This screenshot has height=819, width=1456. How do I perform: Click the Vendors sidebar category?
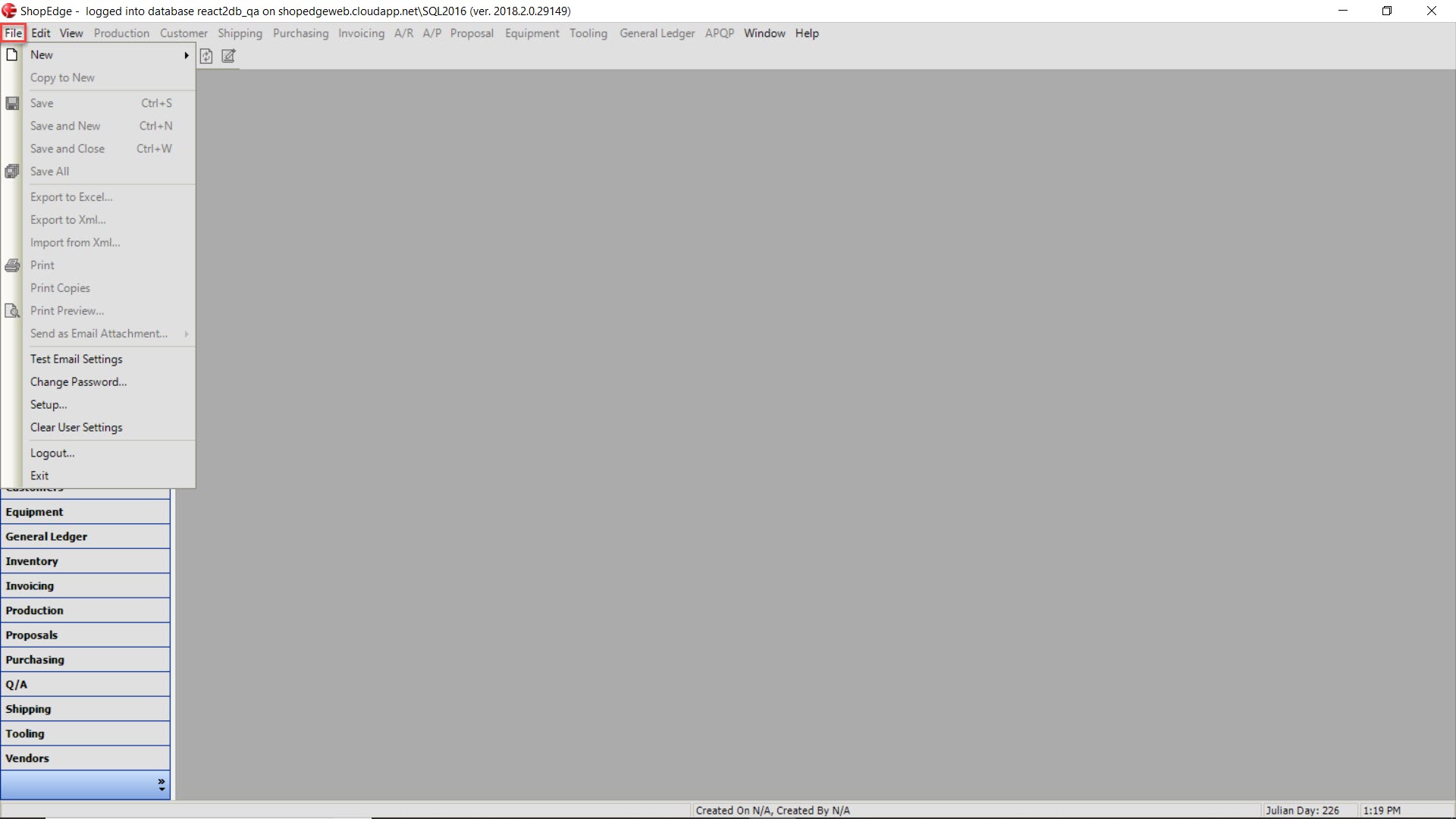[85, 757]
